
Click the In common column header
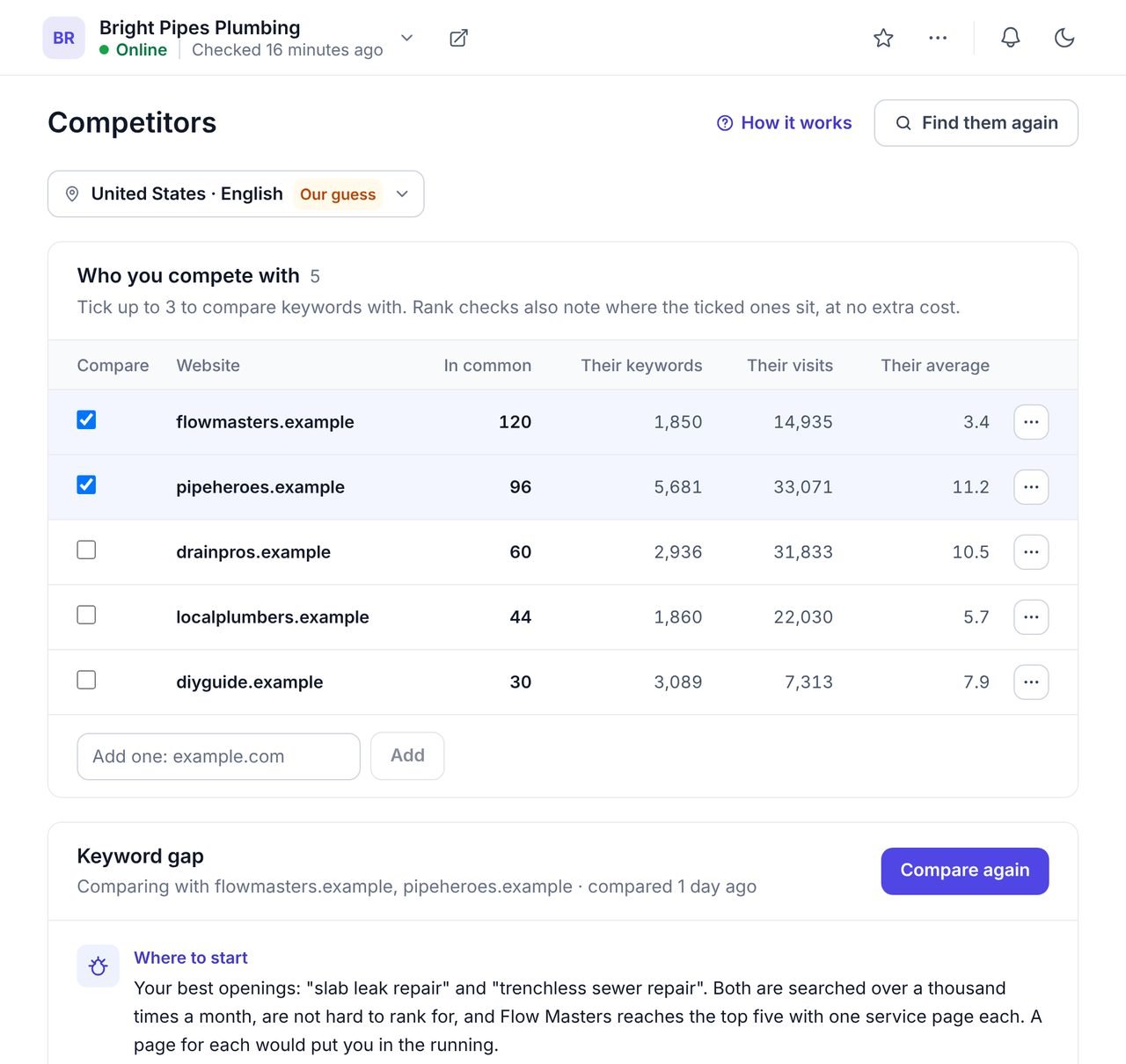pyautogui.click(x=487, y=366)
